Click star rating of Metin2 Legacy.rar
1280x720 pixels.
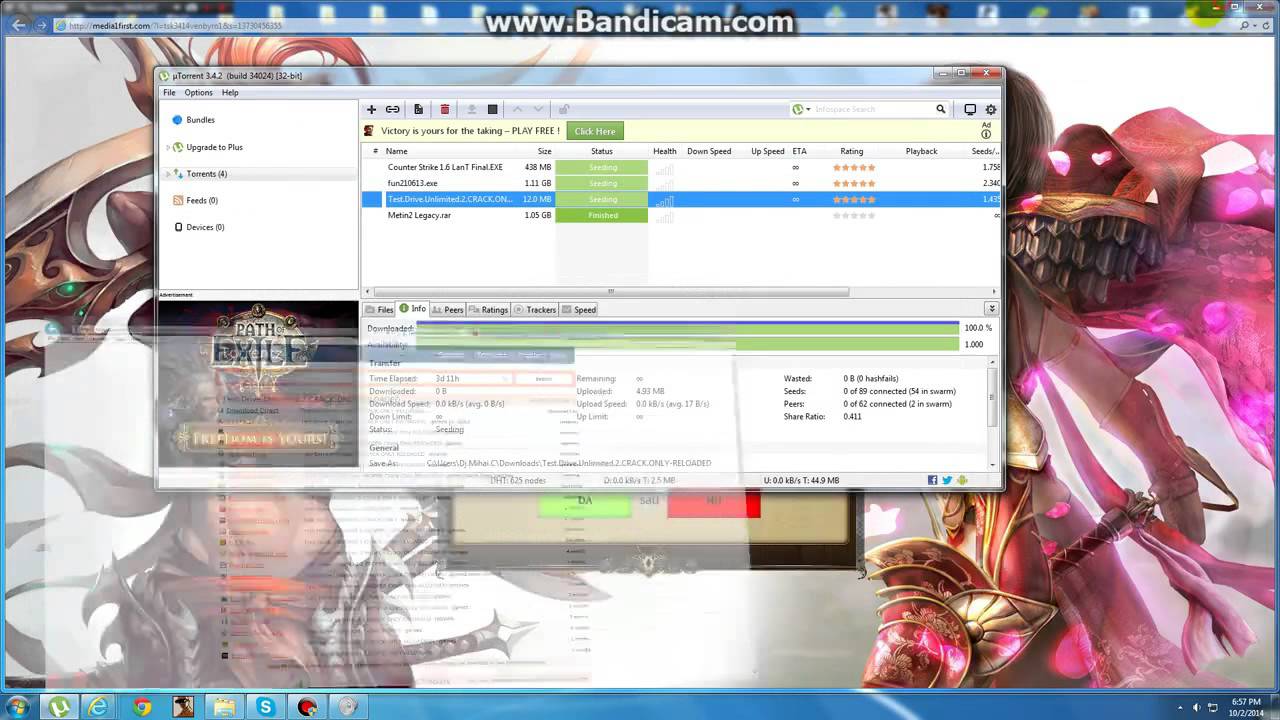coord(854,215)
